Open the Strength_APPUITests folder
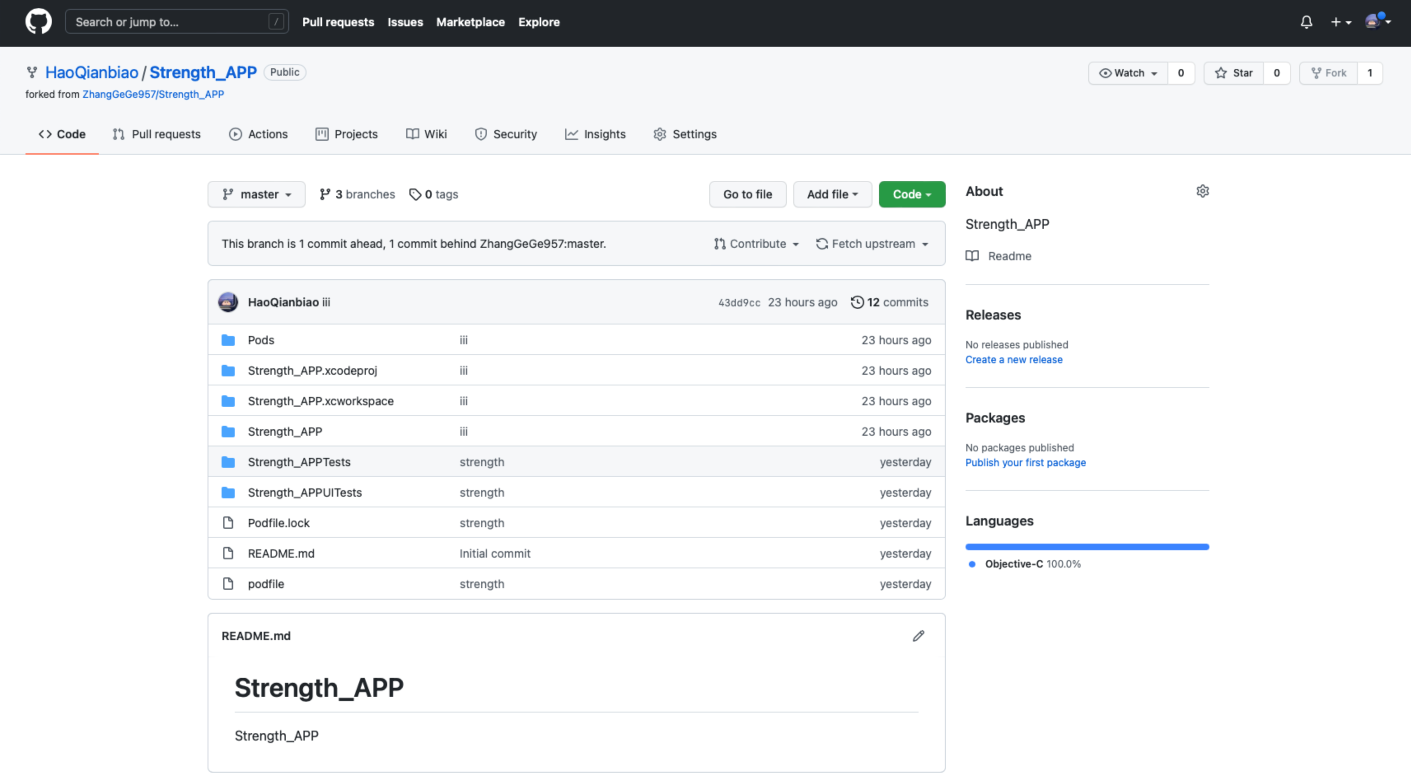1411x782 pixels. (305, 493)
